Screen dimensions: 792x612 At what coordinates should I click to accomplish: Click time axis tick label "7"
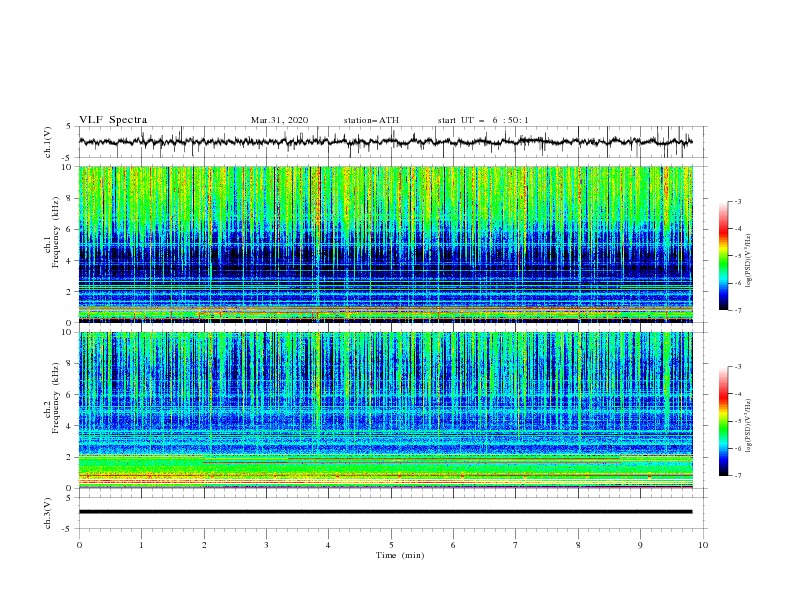point(516,545)
